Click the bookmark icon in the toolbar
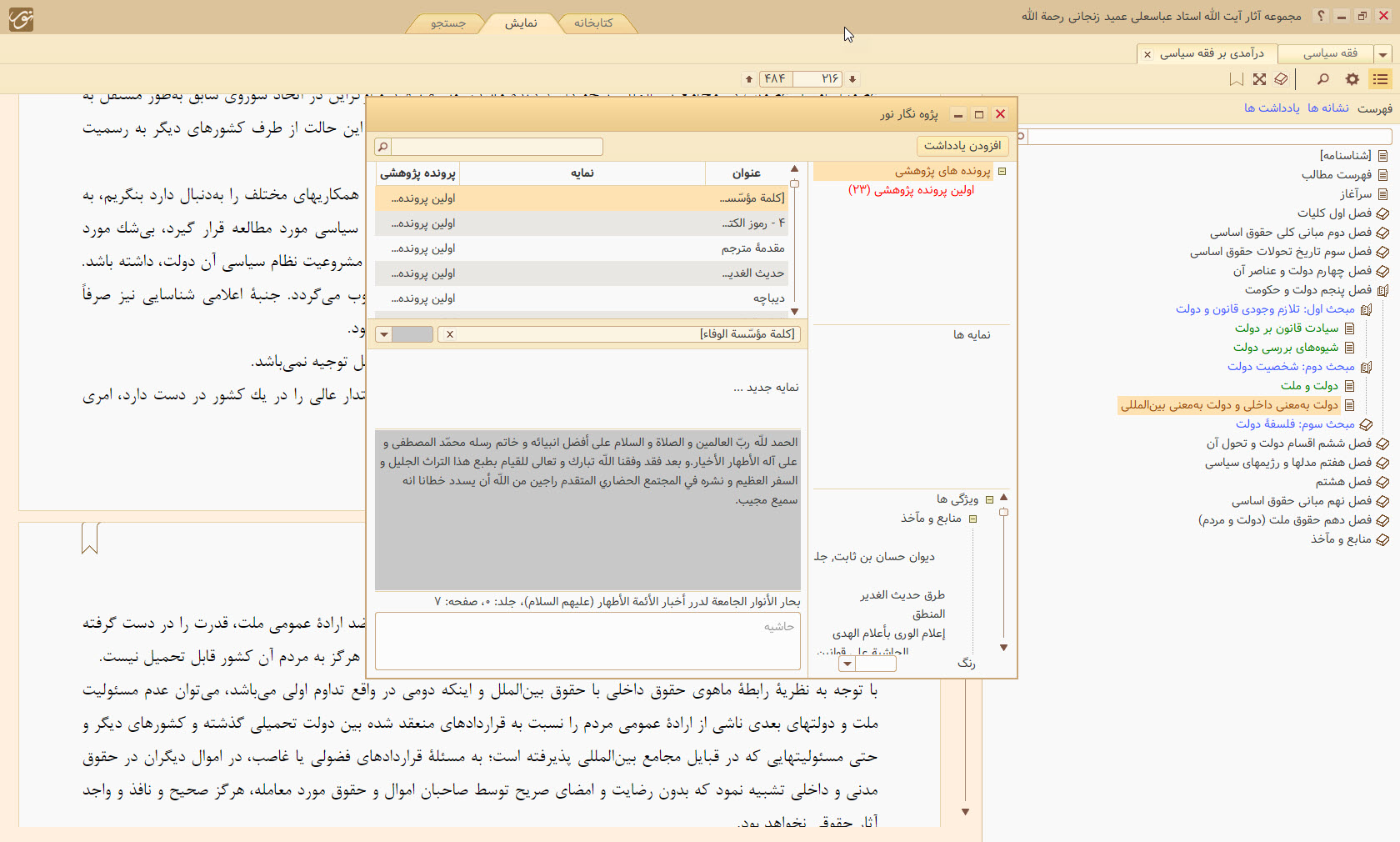This screenshot has width=1400, height=842. 1237,79
